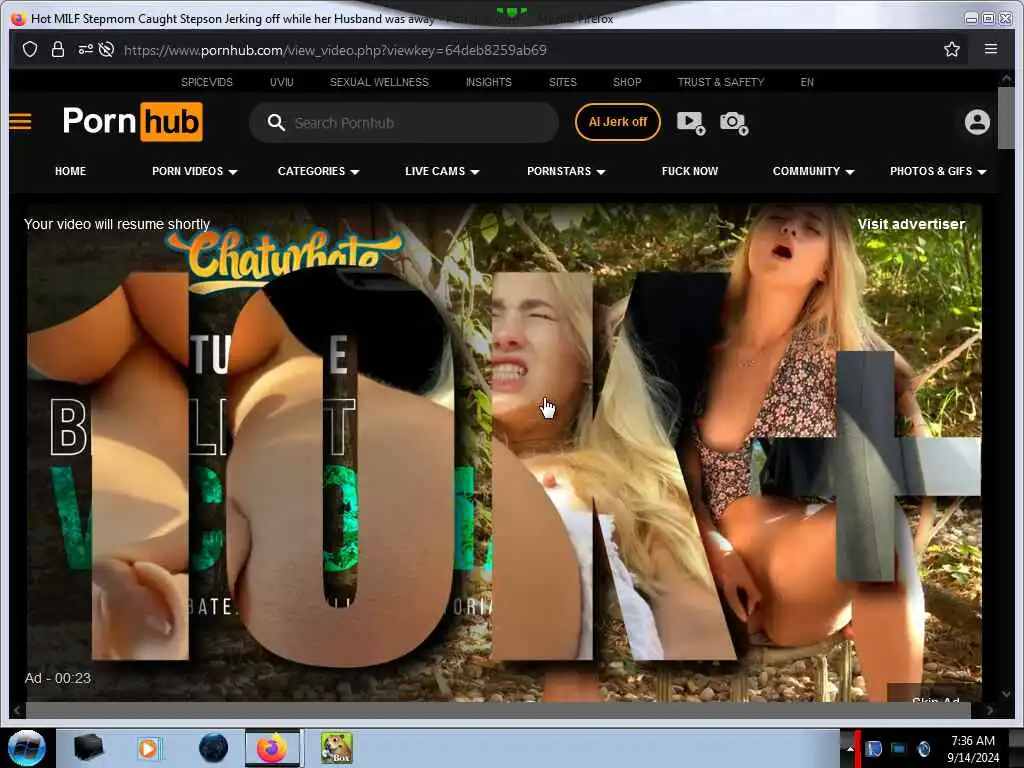The image size is (1024, 768).
Task: Click the autoplay blocked icon in address bar
Action: (x=106, y=50)
